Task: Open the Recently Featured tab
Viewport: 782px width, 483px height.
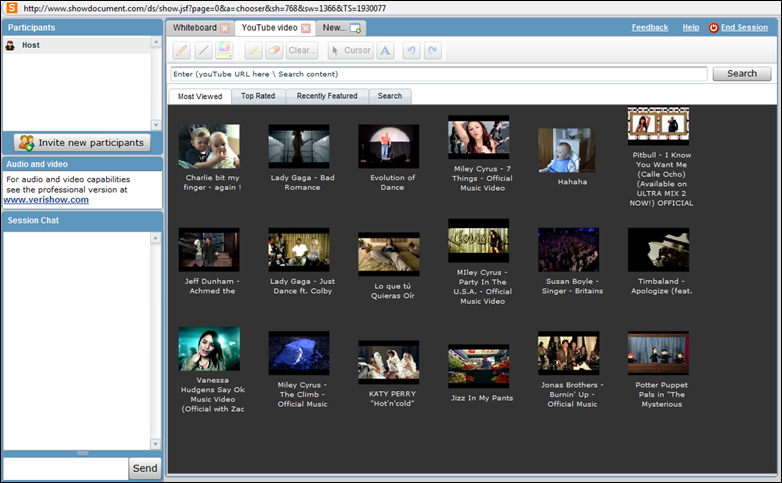Action: click(x=326, y=96)
